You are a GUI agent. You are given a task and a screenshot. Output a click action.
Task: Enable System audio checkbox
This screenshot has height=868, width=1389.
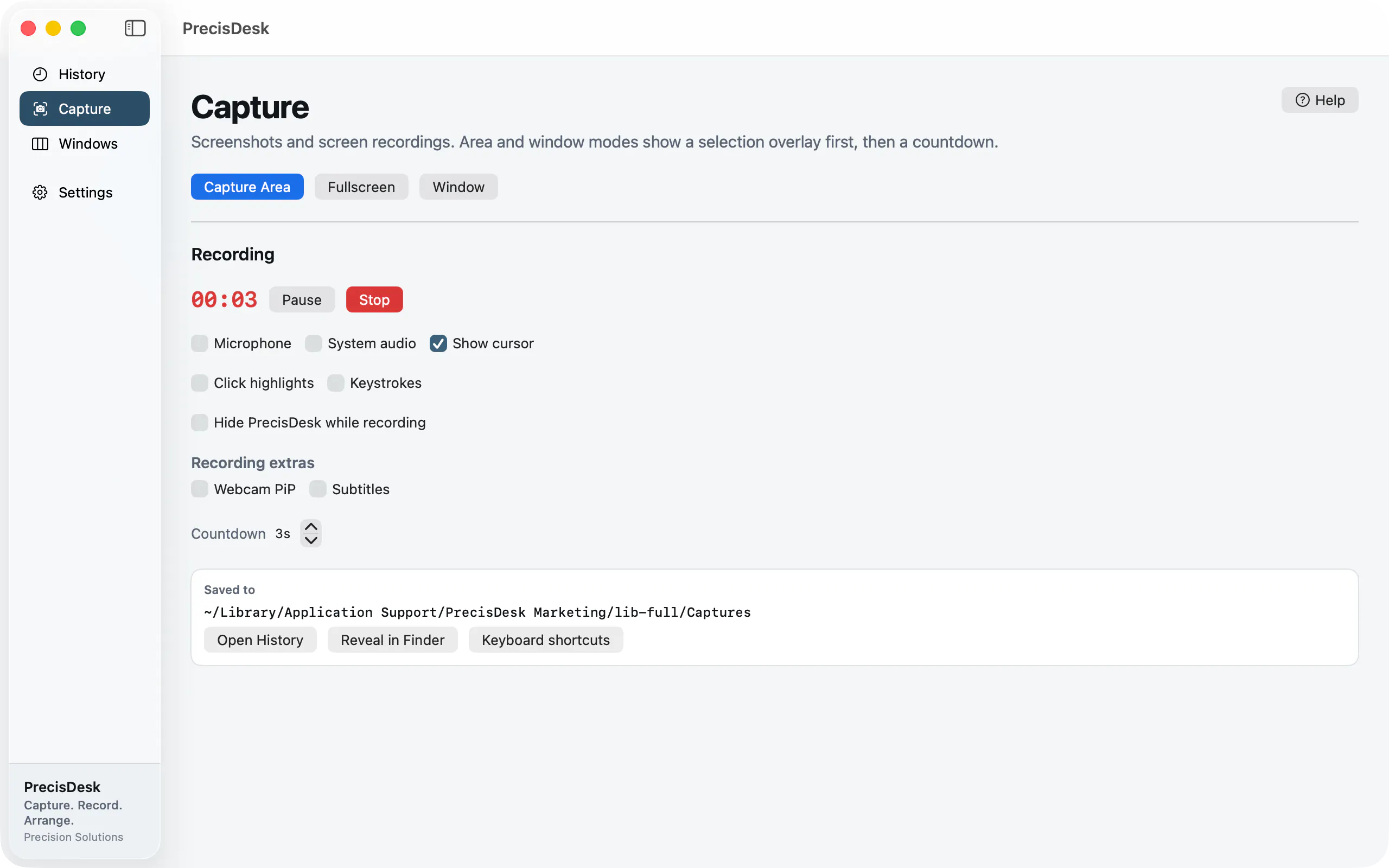point(314,343)
